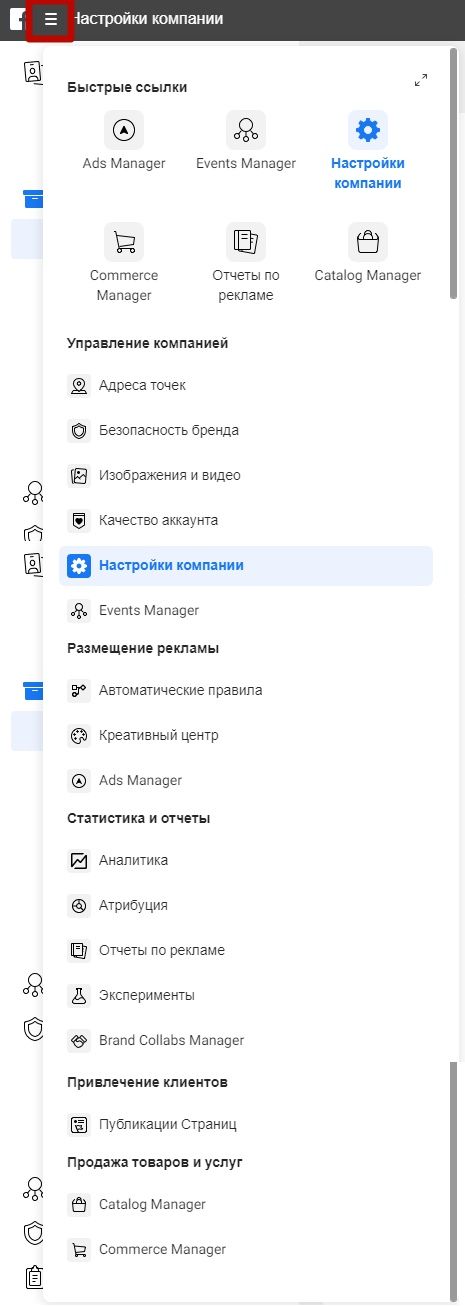Click the Настройки компании gear shortcut

click(x=368, y=130)
